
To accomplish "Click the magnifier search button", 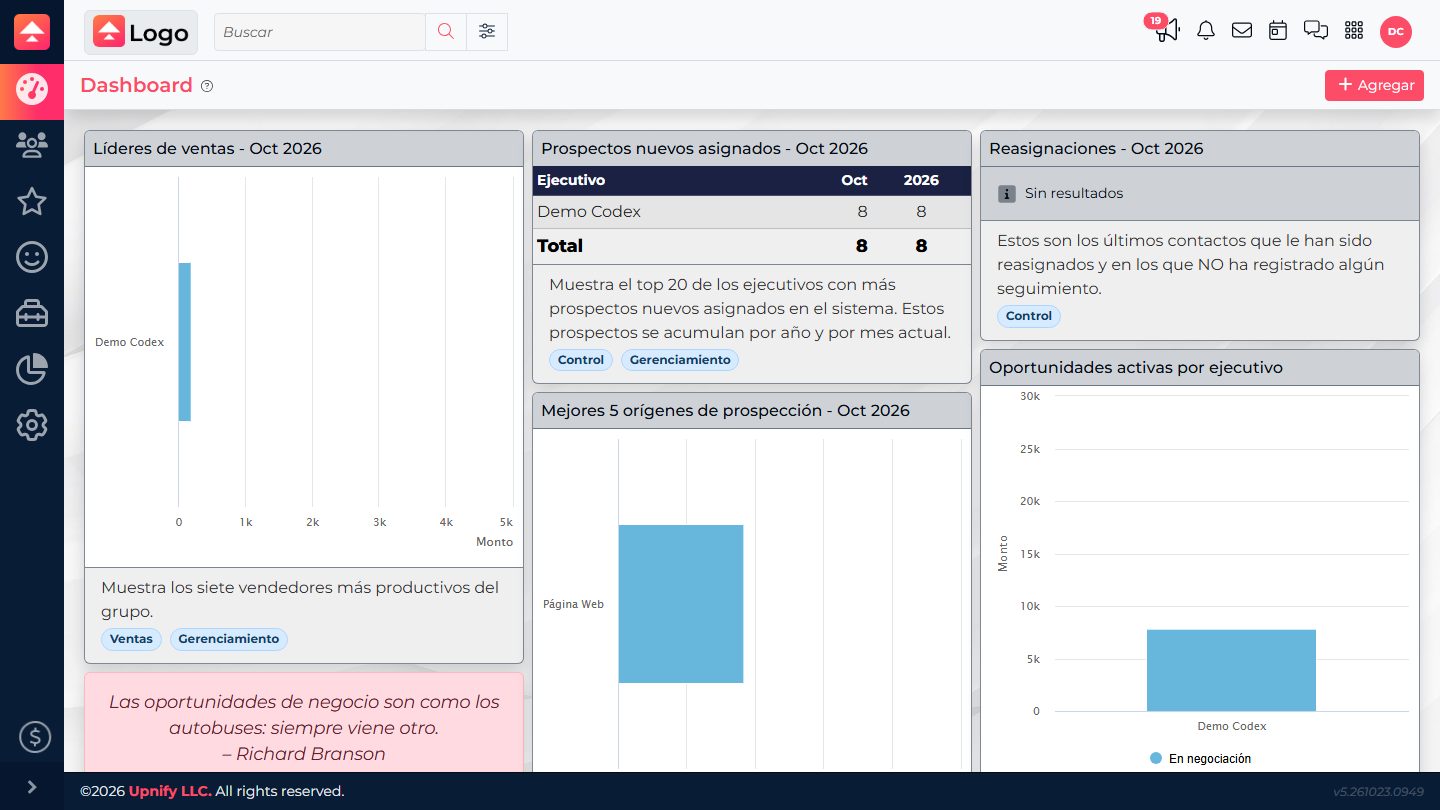I will point(446,32).
